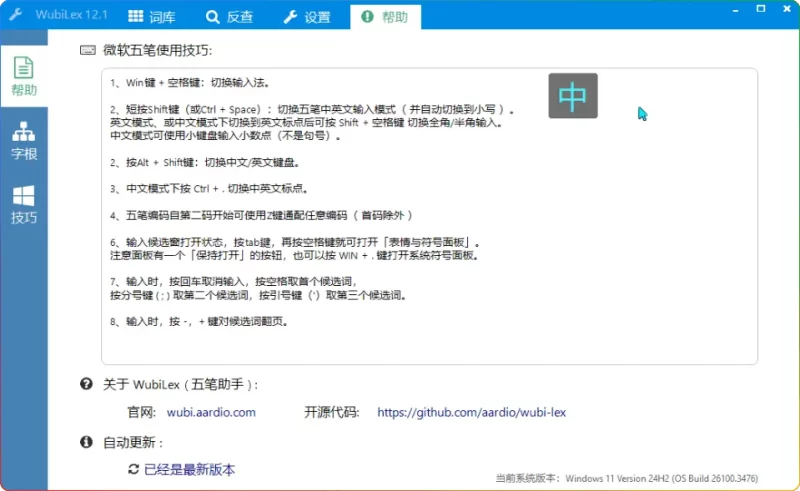800x491 pixels.
Task: Click the tip line starting with 短按Shift键
Action: (x=312, y=109)
